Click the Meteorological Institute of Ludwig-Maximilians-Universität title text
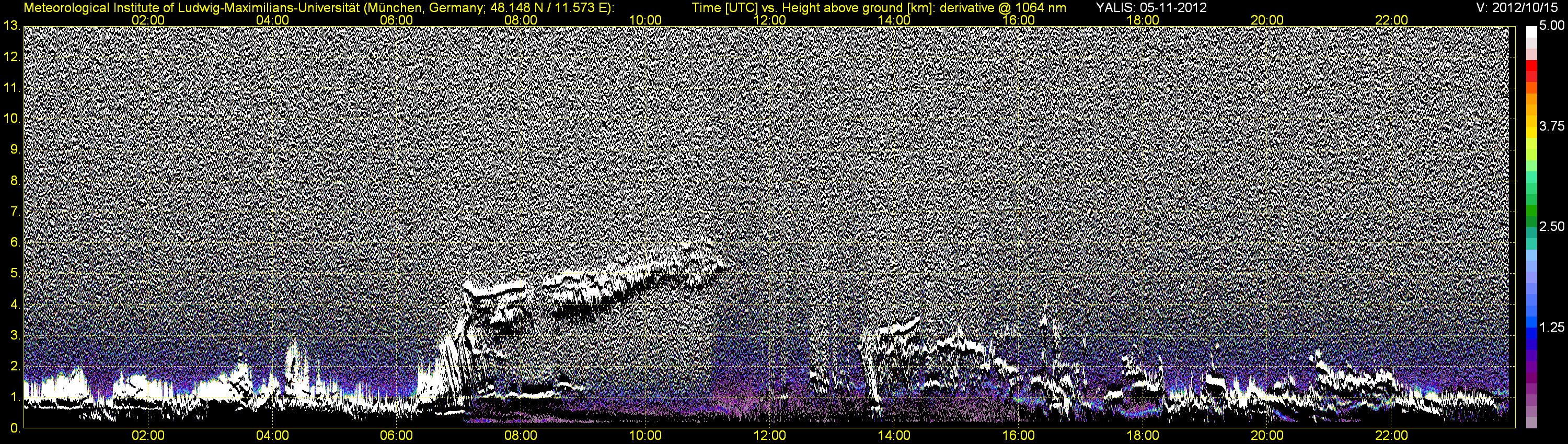 click(x=318, y=7)
